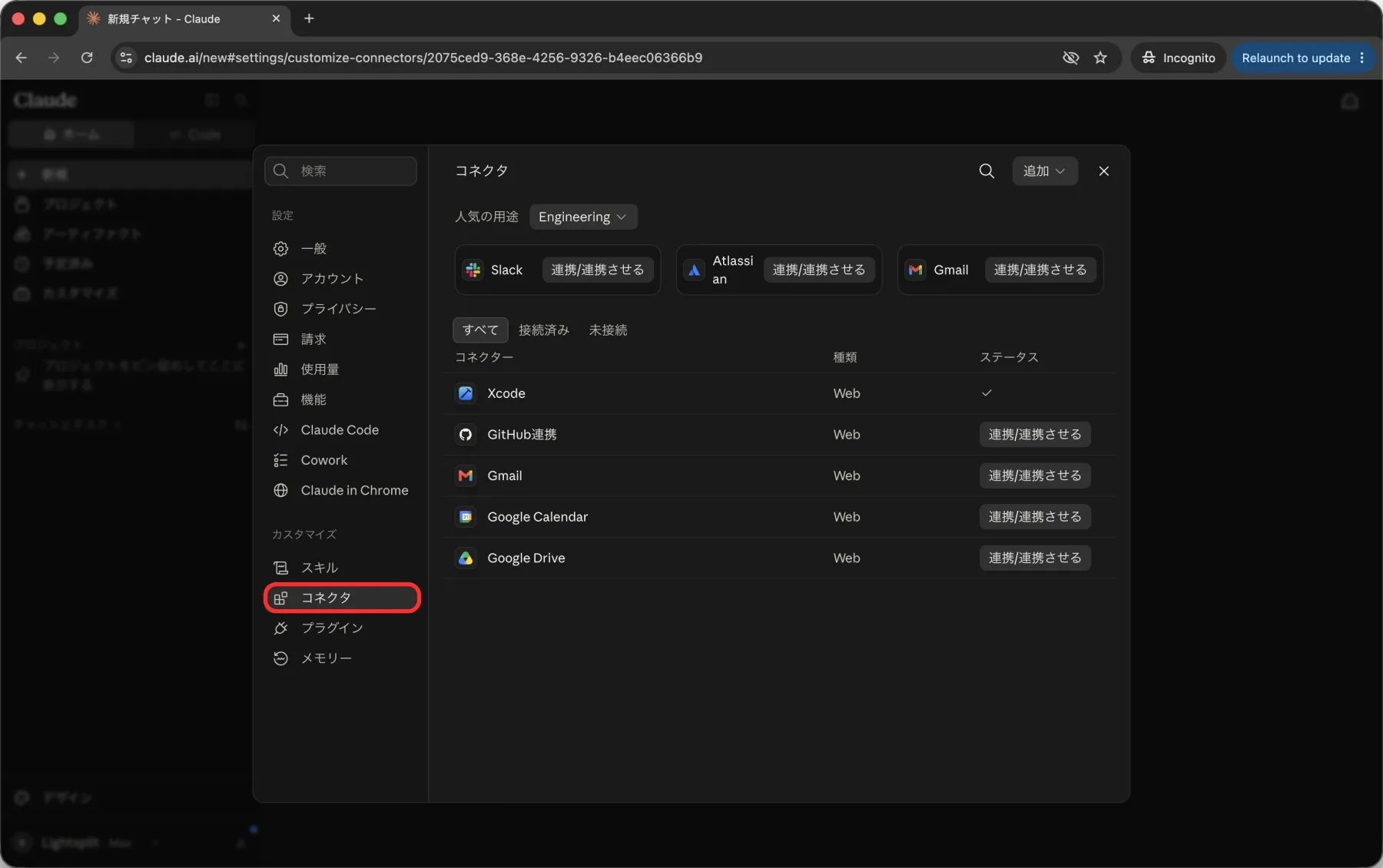Open 一般 settings
Screen dimensions: 1383x868
(340, 249)
